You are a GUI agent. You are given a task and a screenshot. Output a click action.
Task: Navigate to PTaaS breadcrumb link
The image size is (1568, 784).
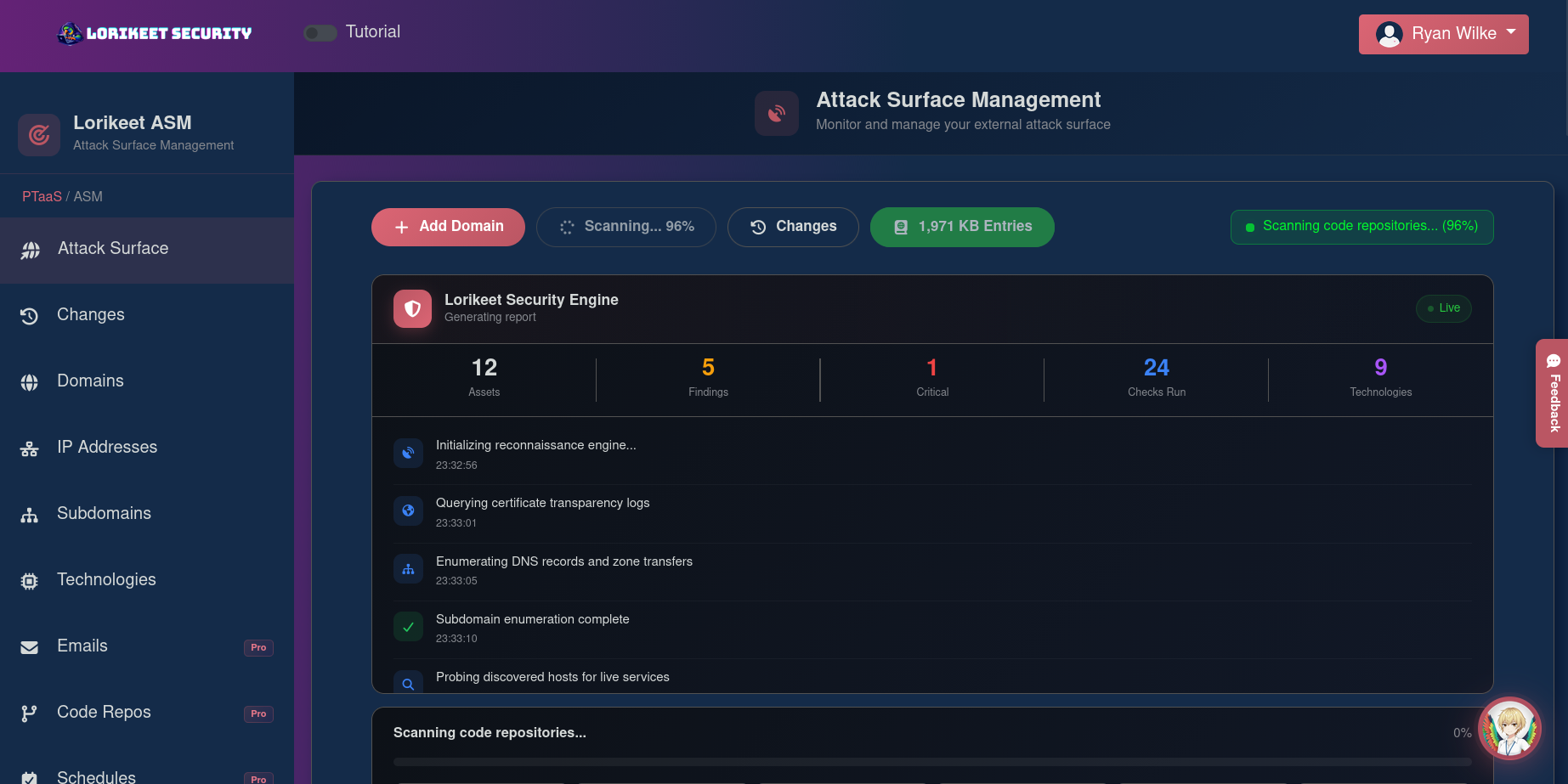click(x=41, y=195)
